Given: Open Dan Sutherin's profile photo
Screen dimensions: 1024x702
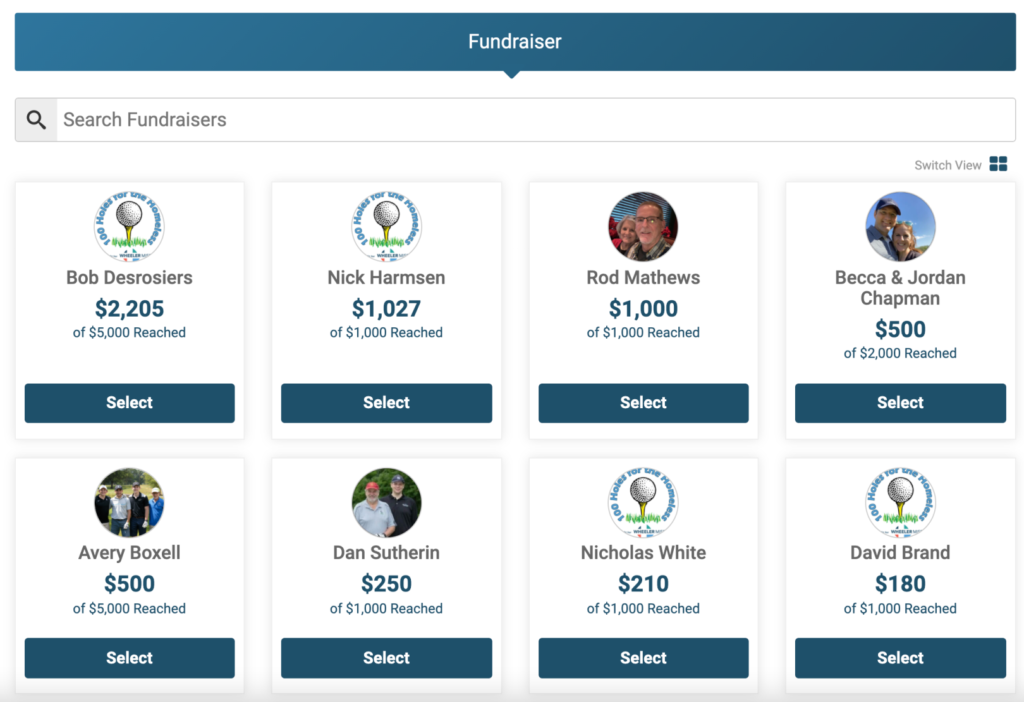Looking at the screenshot, I should [x=386, y=502].
